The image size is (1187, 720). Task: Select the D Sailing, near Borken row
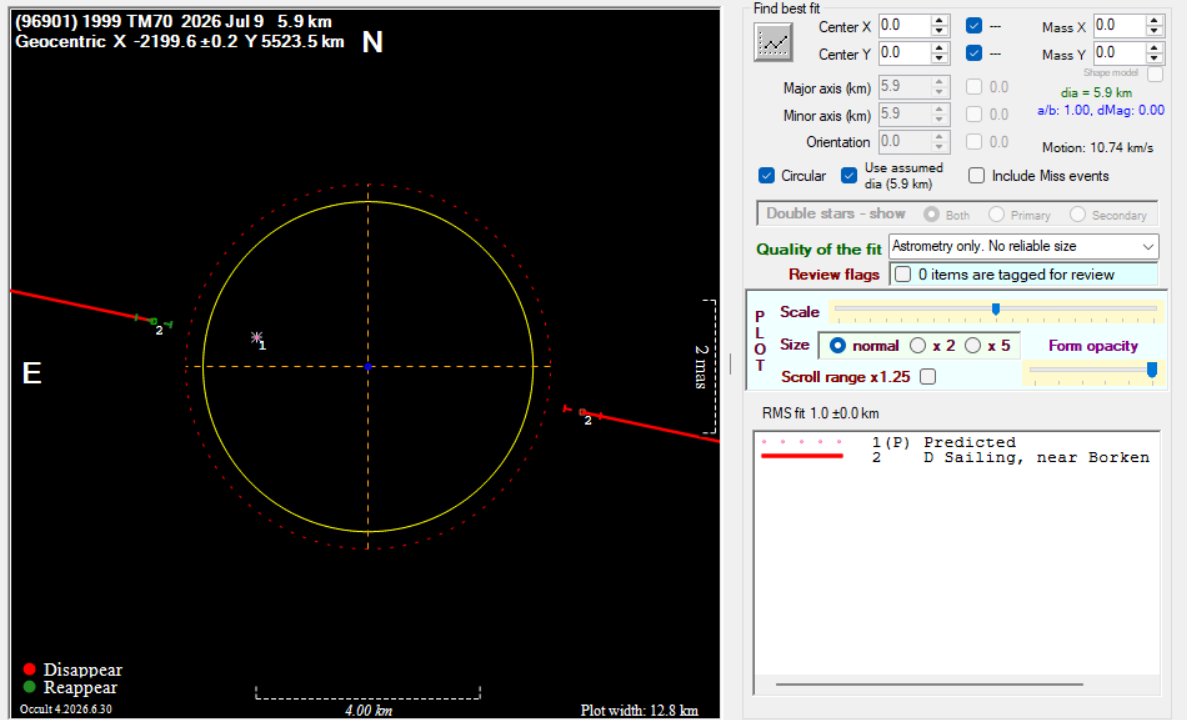point(958,457)
